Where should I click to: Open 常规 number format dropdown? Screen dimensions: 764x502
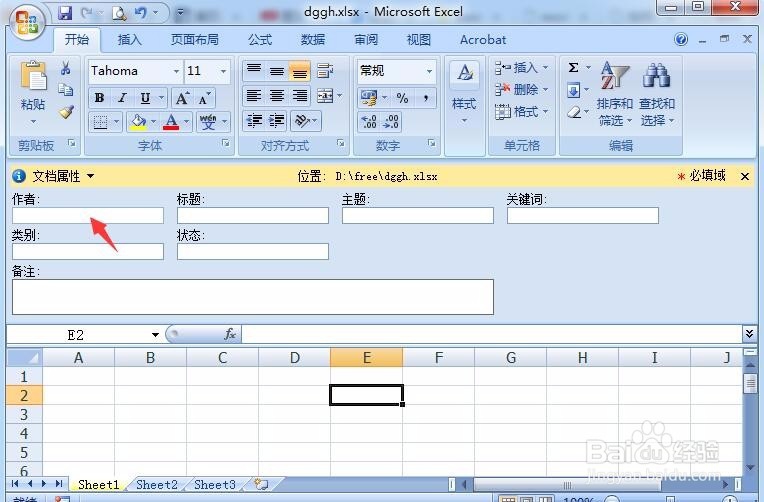(429, 71)
